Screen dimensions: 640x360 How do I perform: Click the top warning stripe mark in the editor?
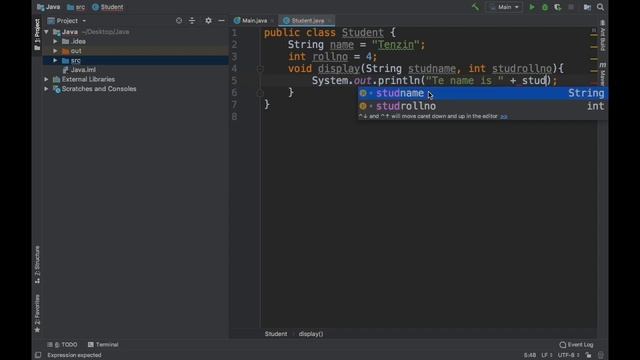pos(593,35)
